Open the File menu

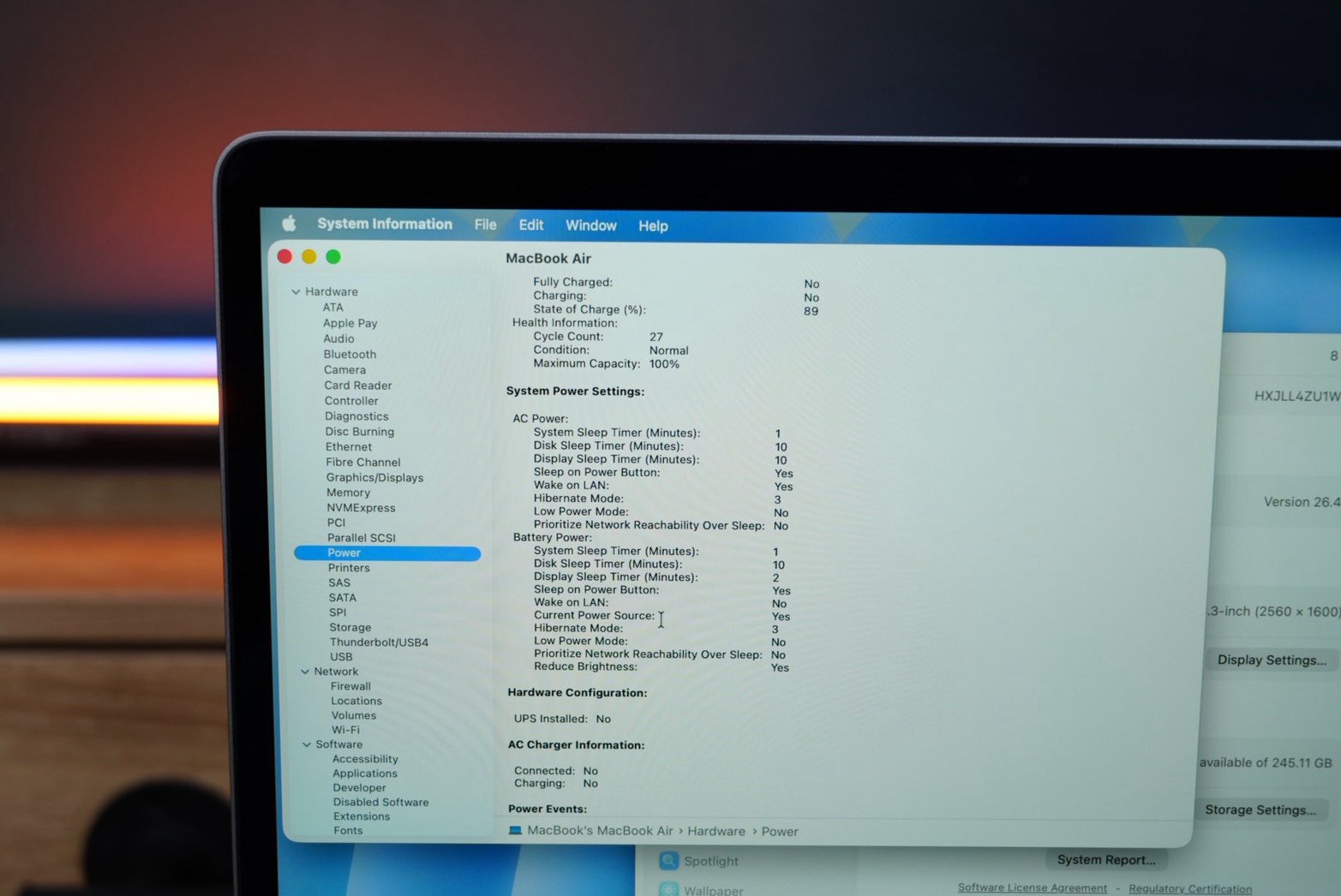[x=485, y=224]
